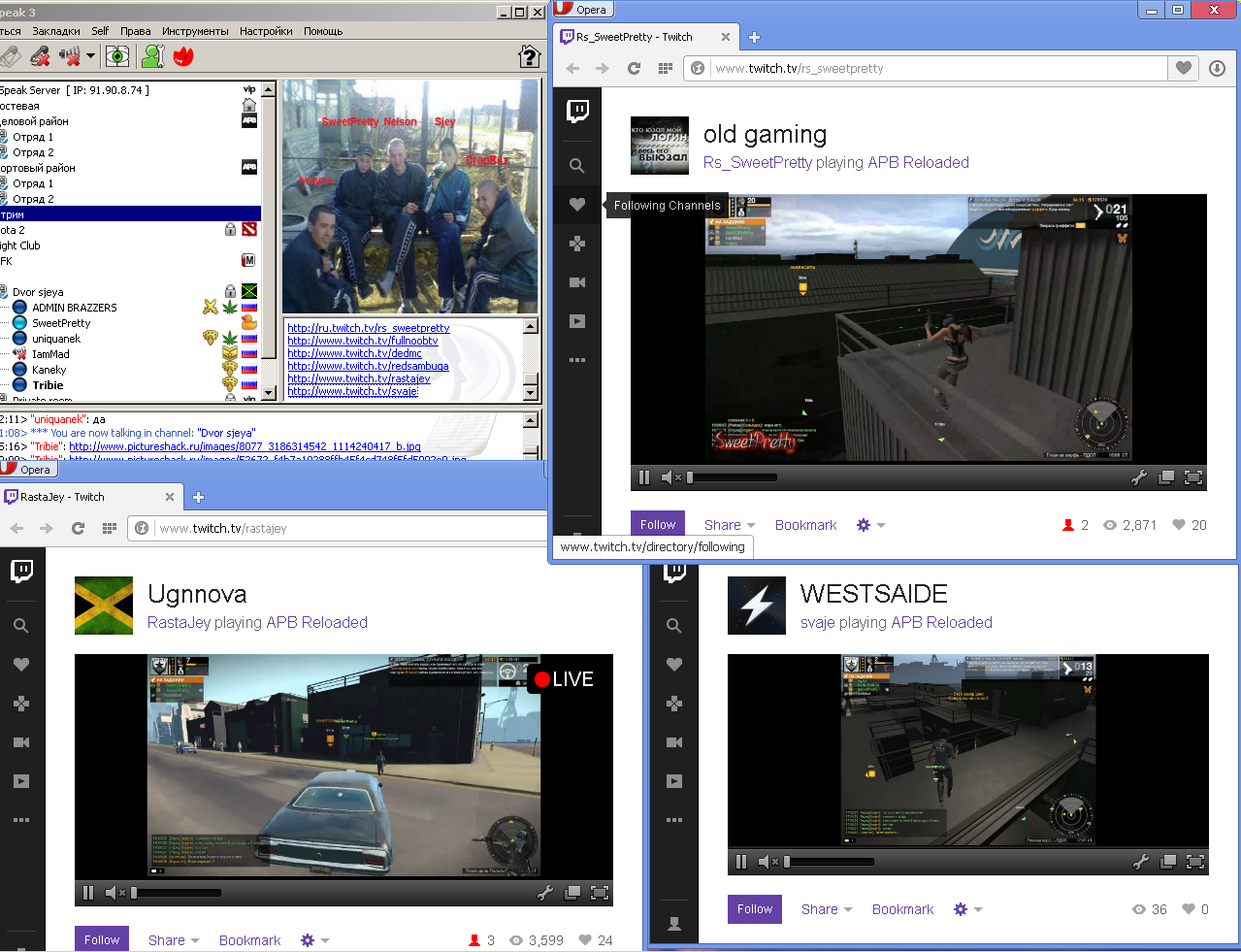Follow the Rs_SweetPretty channel
Screen dimensions: 1241x952
(658, 525)
